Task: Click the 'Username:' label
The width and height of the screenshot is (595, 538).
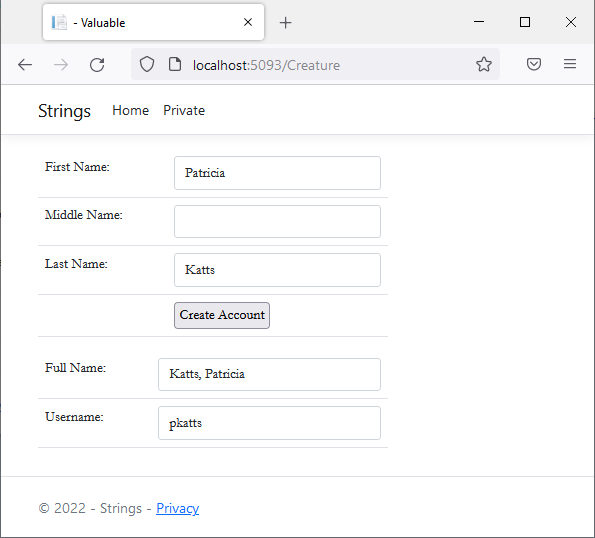Action: 74,417
